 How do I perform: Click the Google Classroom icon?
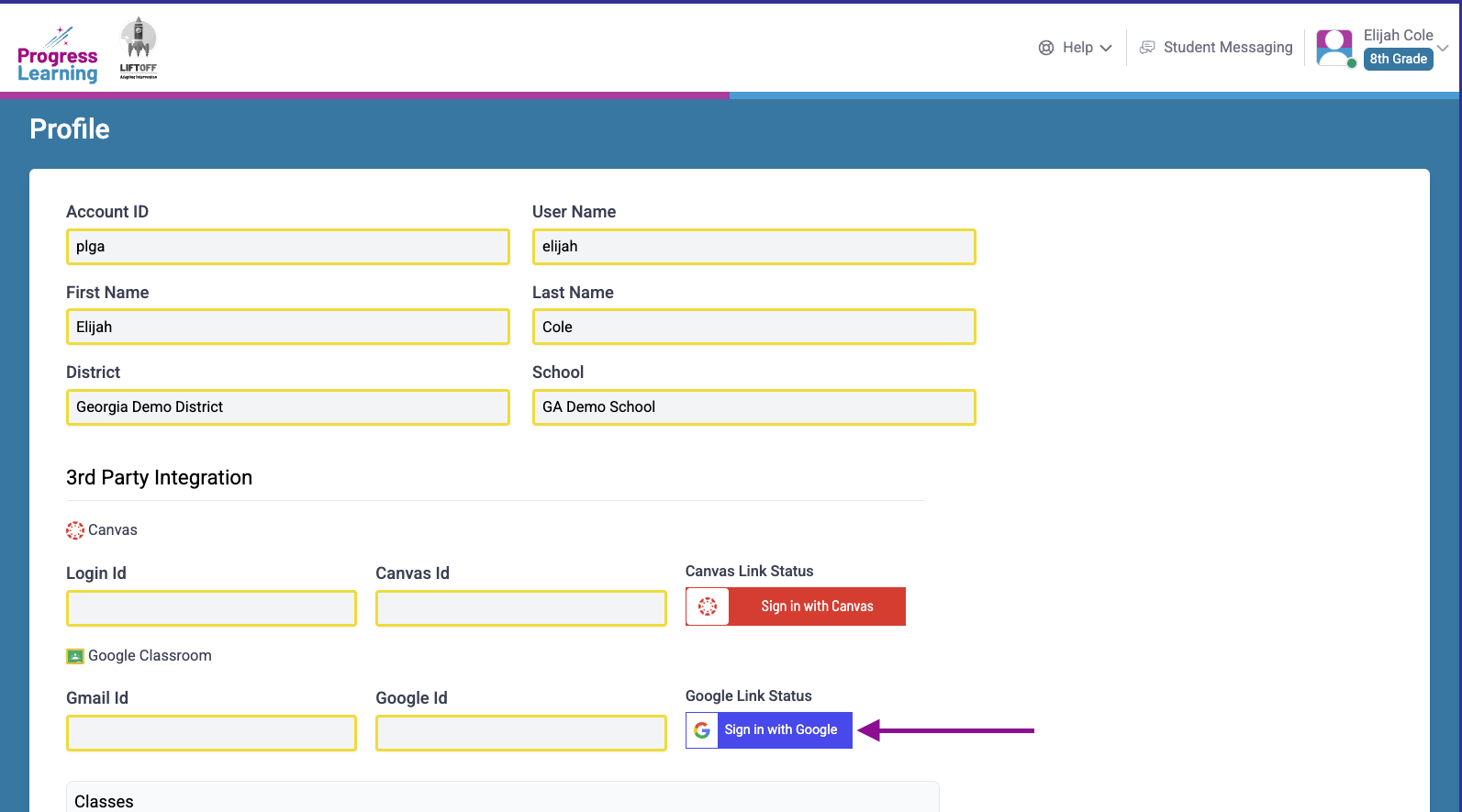(x=75, y=656)
